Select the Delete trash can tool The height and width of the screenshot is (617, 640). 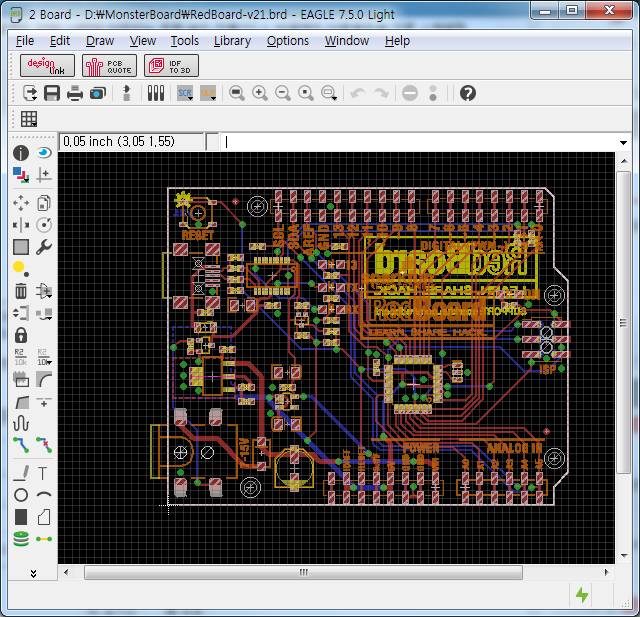coord(21,291)
